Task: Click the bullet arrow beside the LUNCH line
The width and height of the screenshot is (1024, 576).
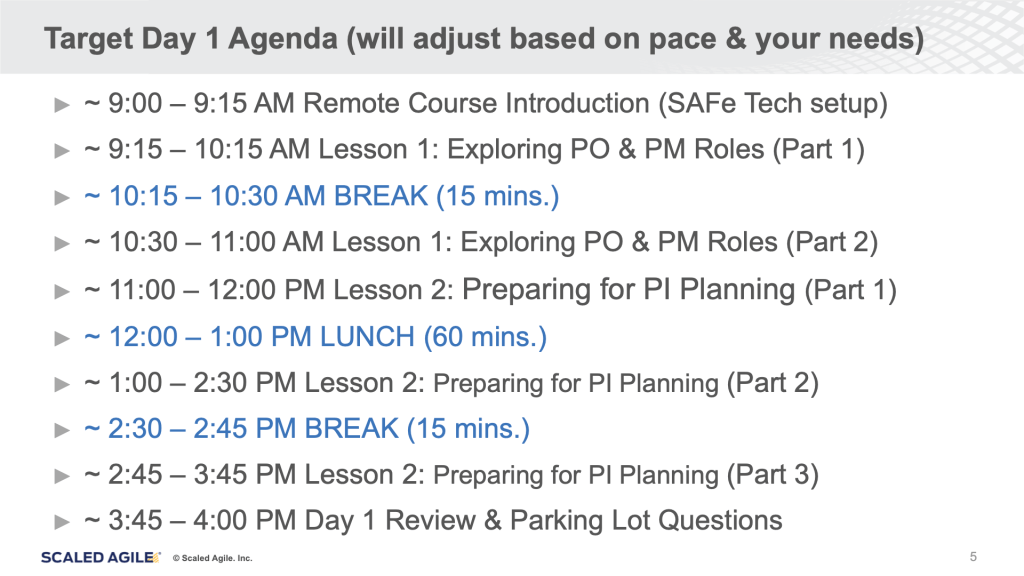Action: tap(62, 338)
